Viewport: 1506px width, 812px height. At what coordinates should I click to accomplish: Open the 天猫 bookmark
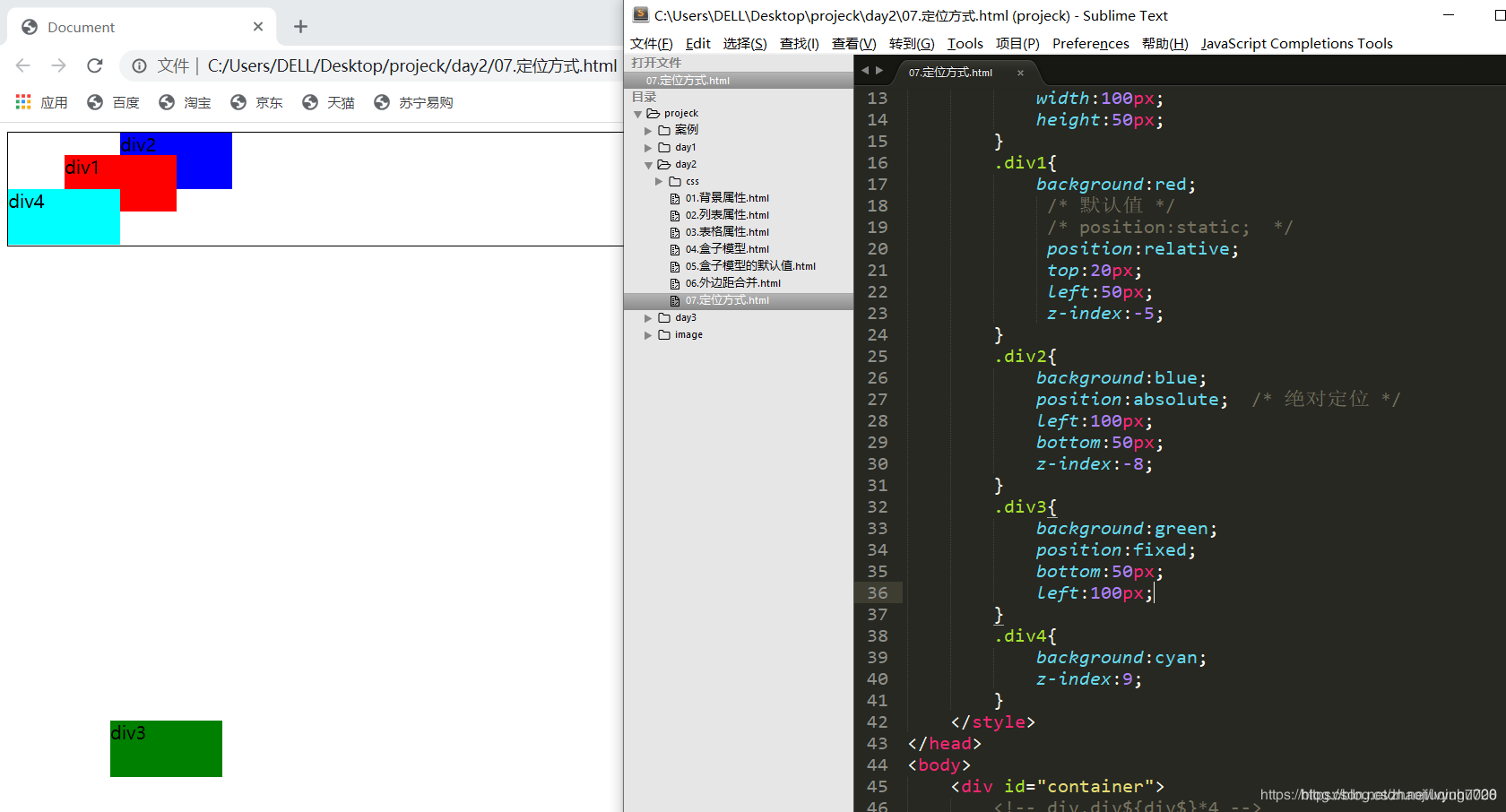(328, 102)
